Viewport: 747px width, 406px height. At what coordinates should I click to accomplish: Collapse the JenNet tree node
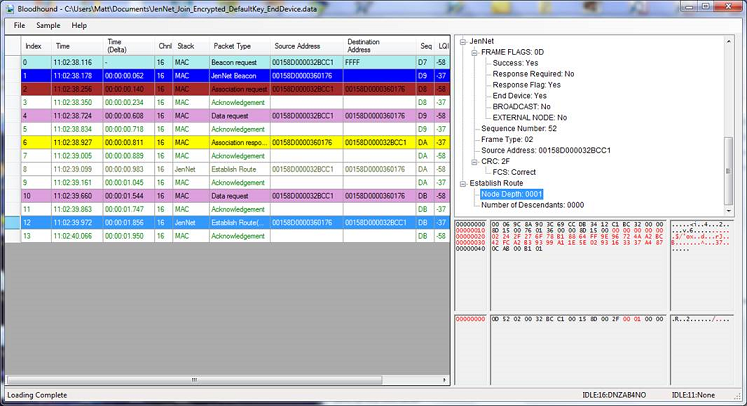[x=461, y=41]
